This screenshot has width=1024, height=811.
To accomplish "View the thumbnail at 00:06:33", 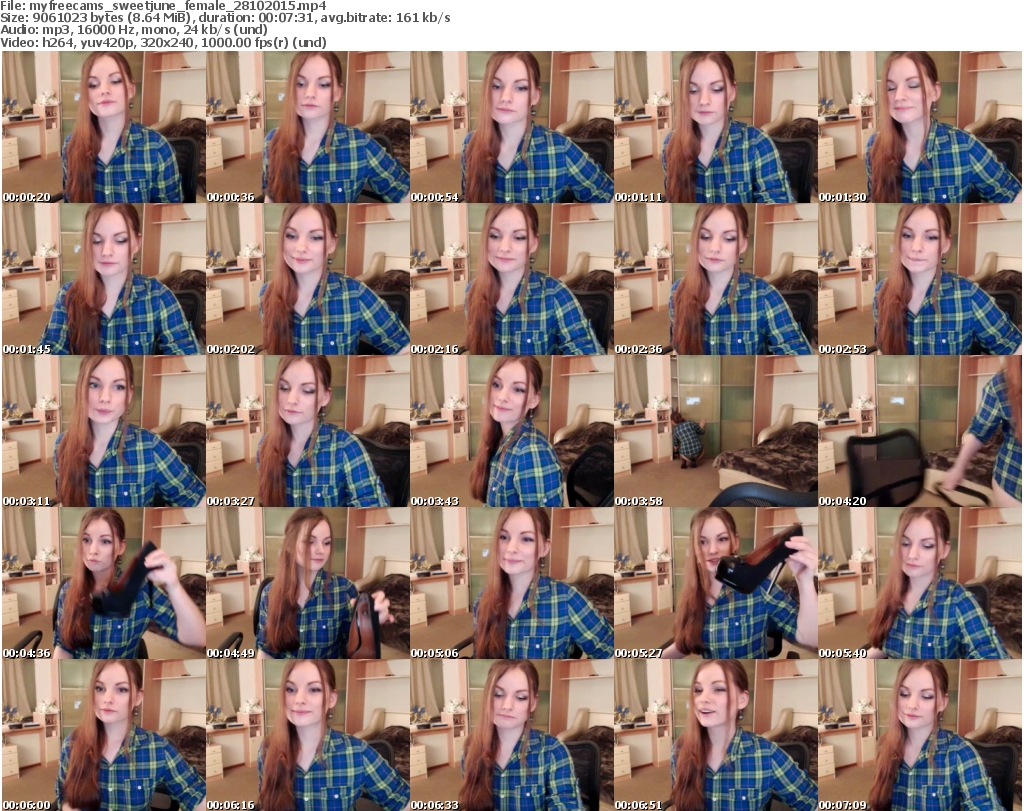I will pos(511,735).
